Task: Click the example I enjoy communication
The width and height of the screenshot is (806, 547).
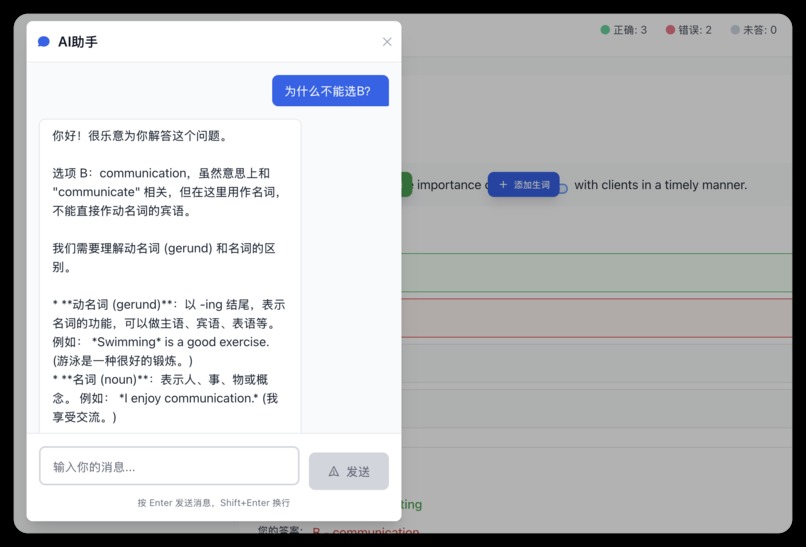Action: click(x=189, y=398)
